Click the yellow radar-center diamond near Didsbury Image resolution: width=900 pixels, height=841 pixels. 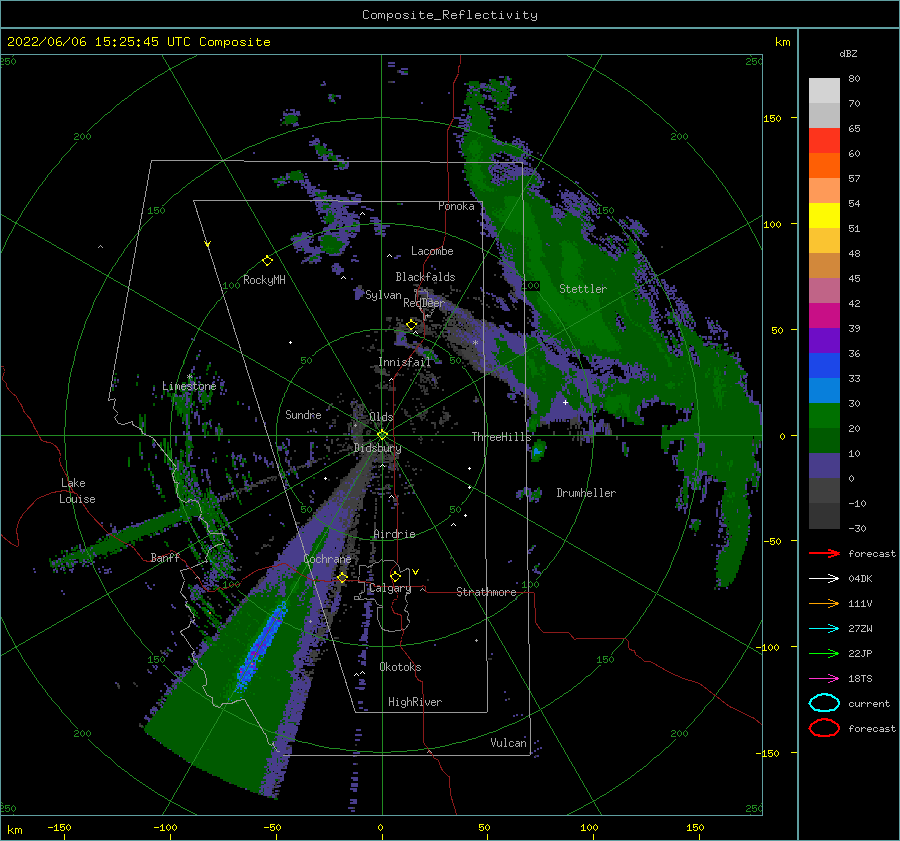click(382, 435)
